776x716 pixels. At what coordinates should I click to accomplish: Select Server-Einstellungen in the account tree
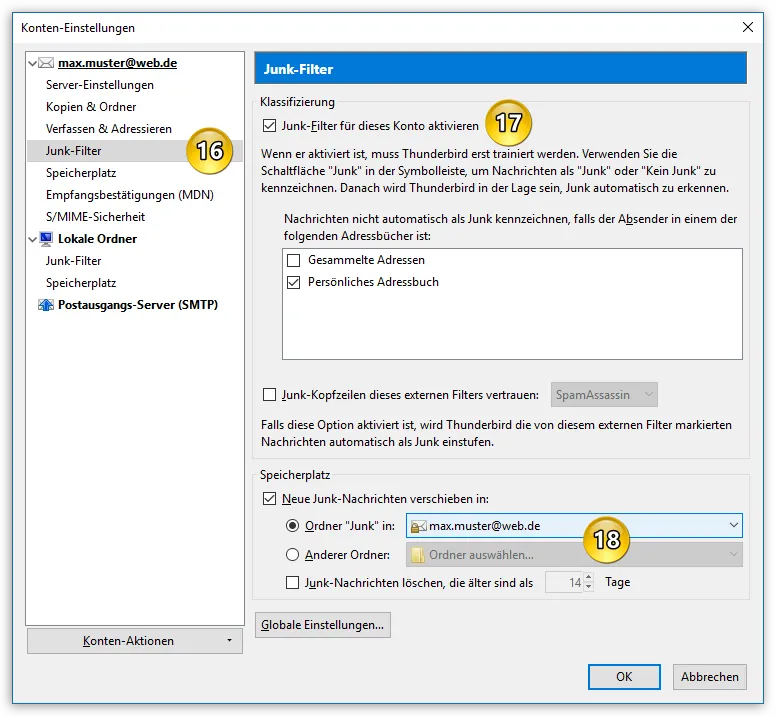click(x=99, y=85)
